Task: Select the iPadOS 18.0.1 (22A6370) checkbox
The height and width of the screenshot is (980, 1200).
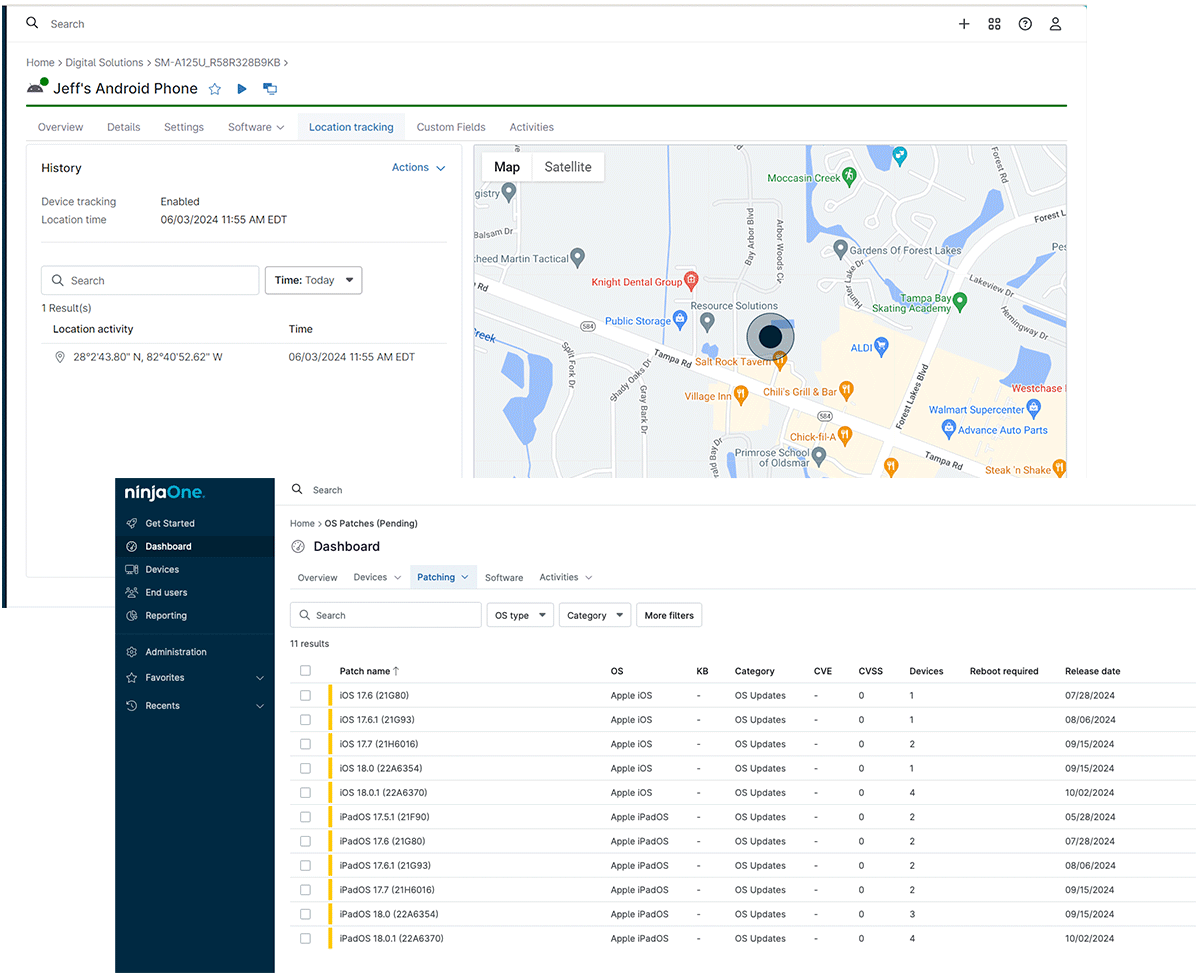Action: coord(306,938)
